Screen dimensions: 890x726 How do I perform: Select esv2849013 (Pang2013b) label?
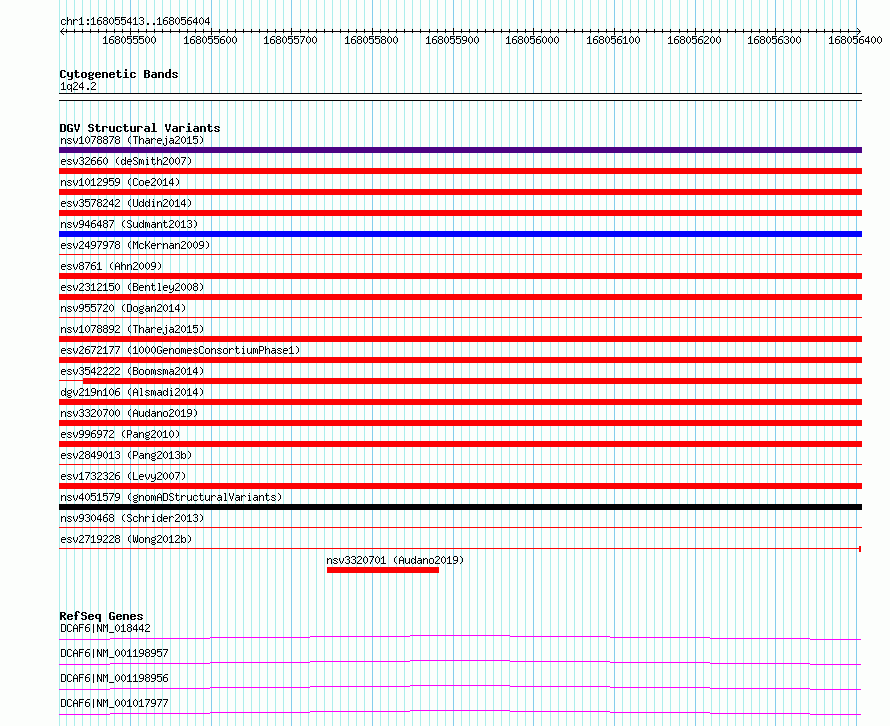(x=126, y=455)
